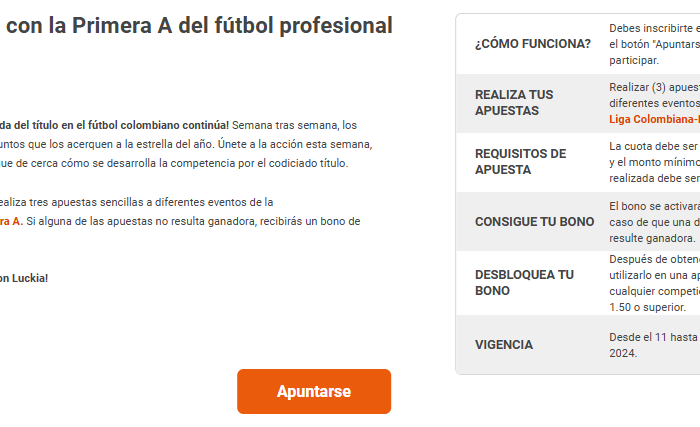Click the 'Desde el 11 hasta' validity text

(x=654, y=345)
